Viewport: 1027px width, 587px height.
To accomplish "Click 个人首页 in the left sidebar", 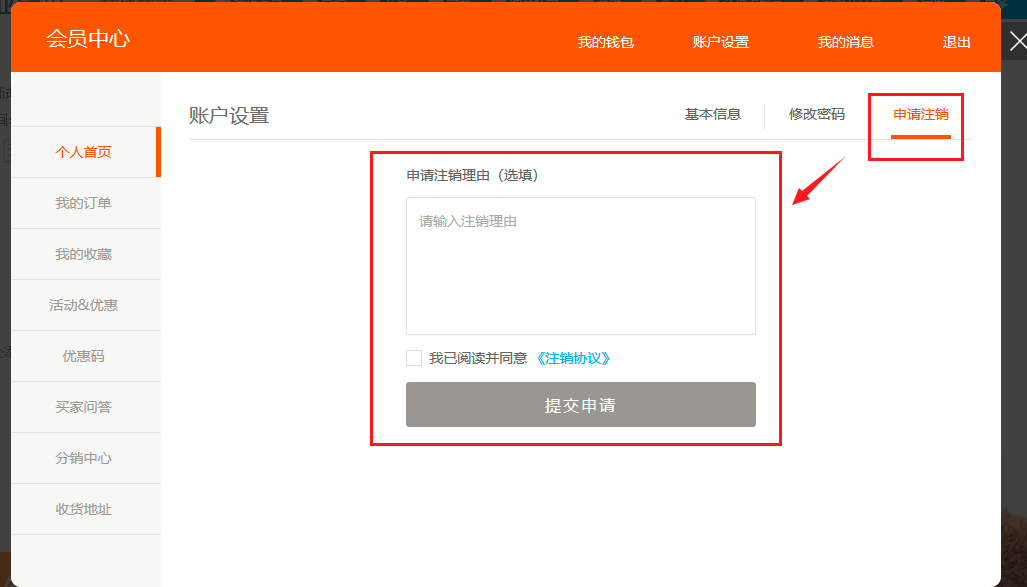I will [x=83, y=152].
